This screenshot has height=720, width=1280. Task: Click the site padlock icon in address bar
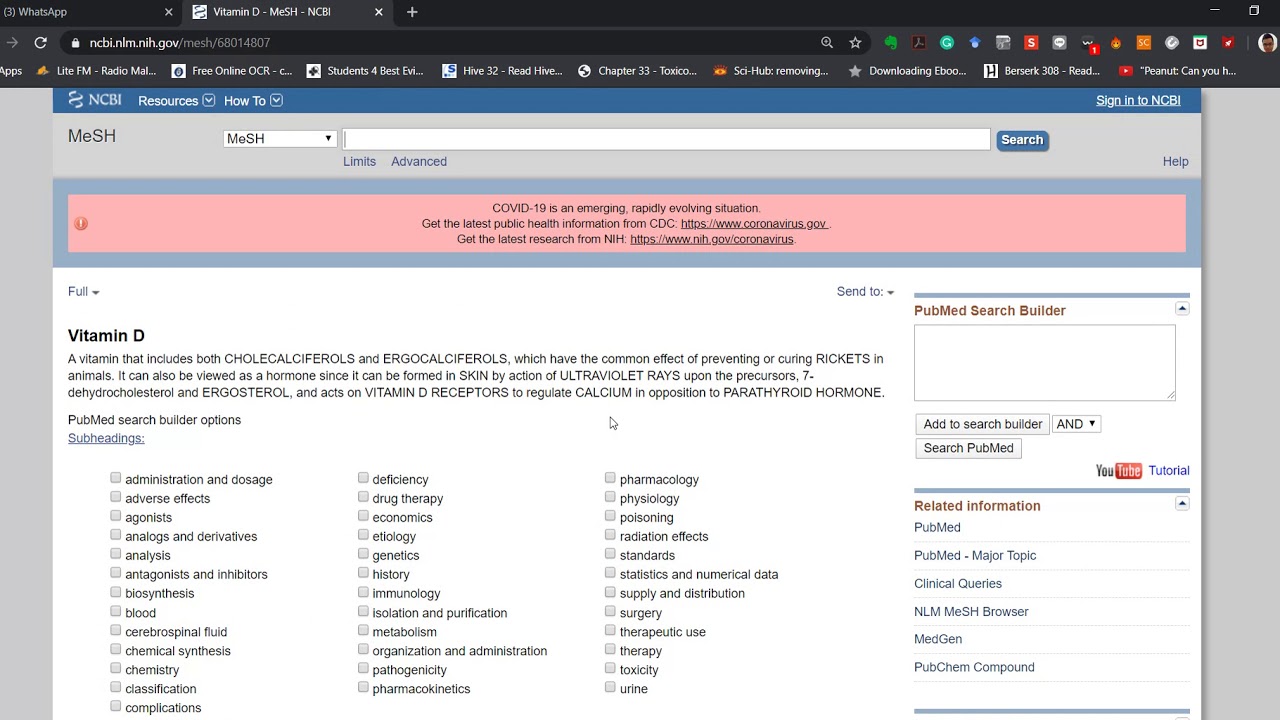coord(75,43)
